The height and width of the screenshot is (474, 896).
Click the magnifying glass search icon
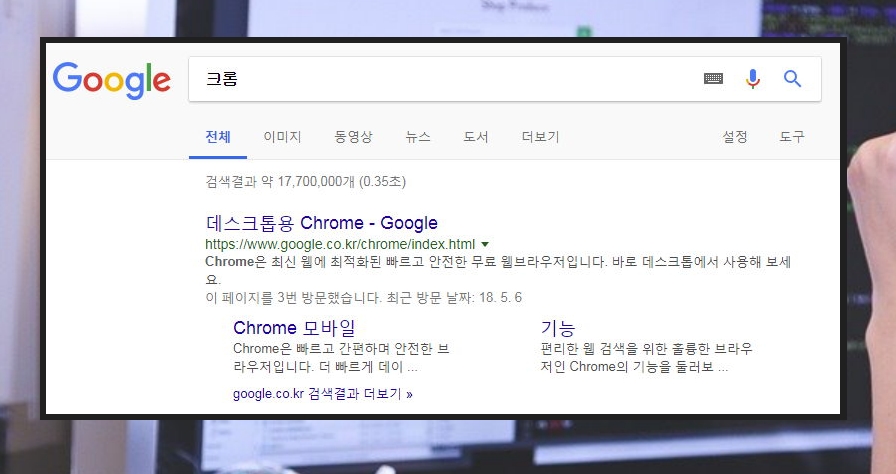pyautogui.click(x=792, y=78)
